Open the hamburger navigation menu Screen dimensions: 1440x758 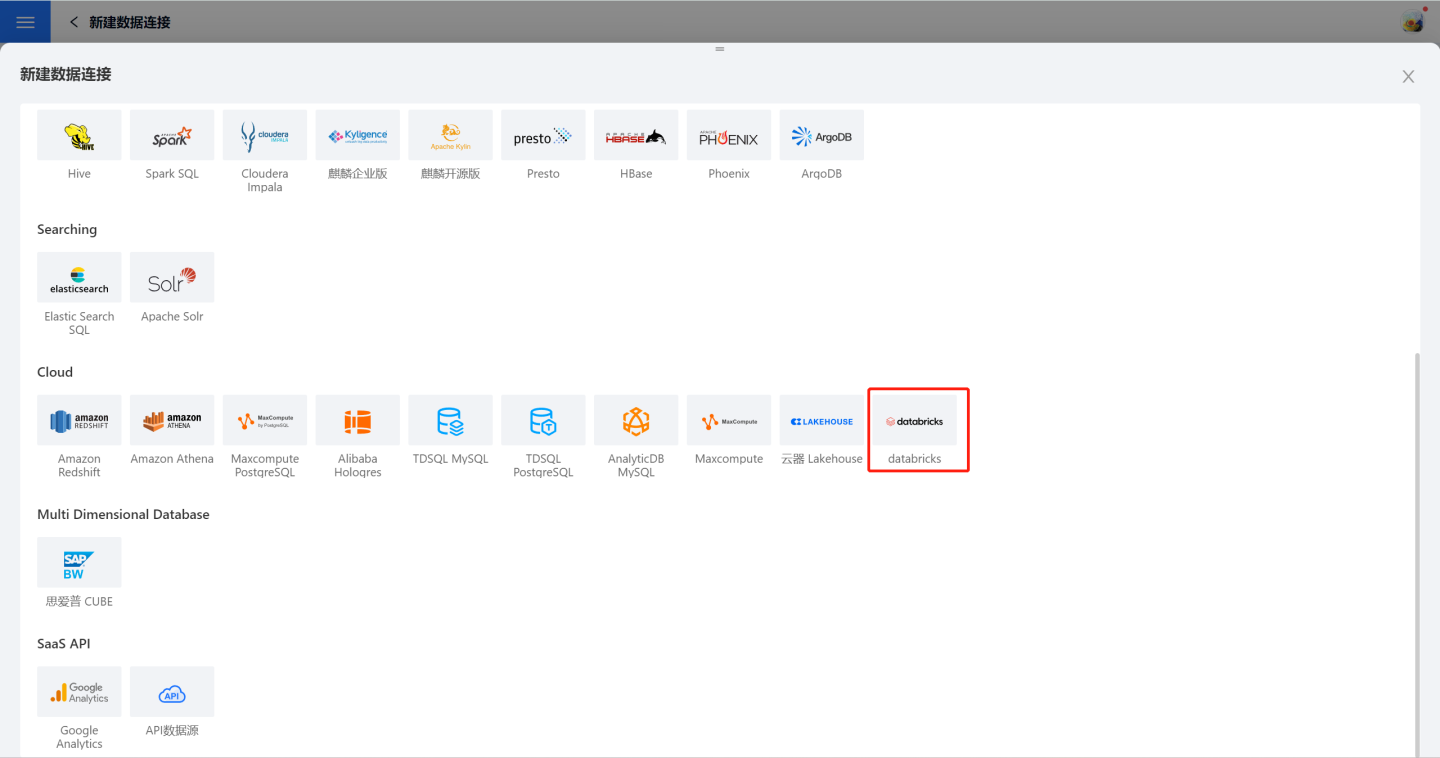(25, 22)
